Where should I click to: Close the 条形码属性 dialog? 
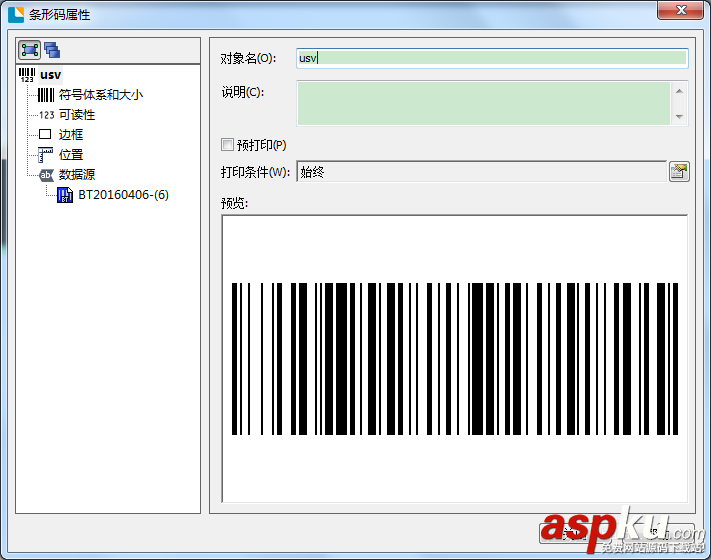[680, 10]
